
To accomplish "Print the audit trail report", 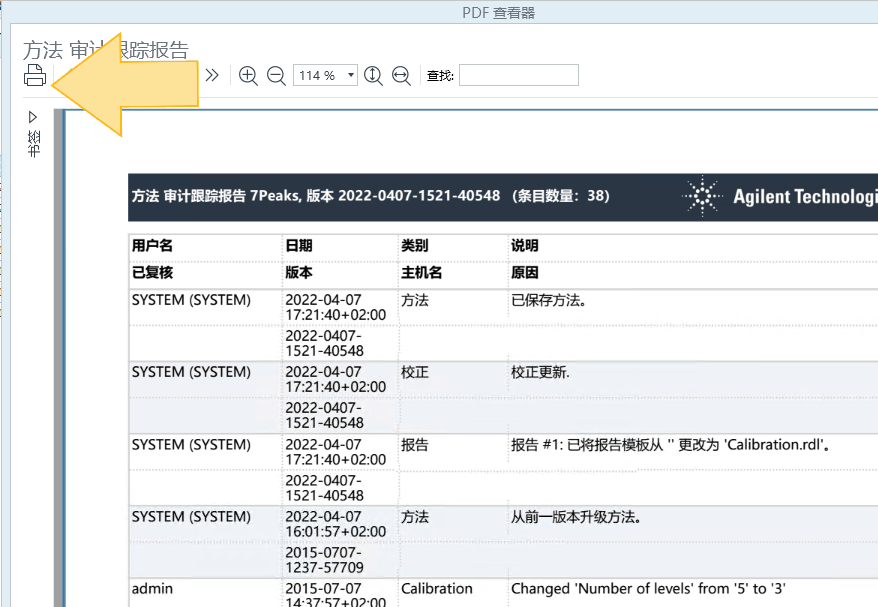I will click(35, 75).
